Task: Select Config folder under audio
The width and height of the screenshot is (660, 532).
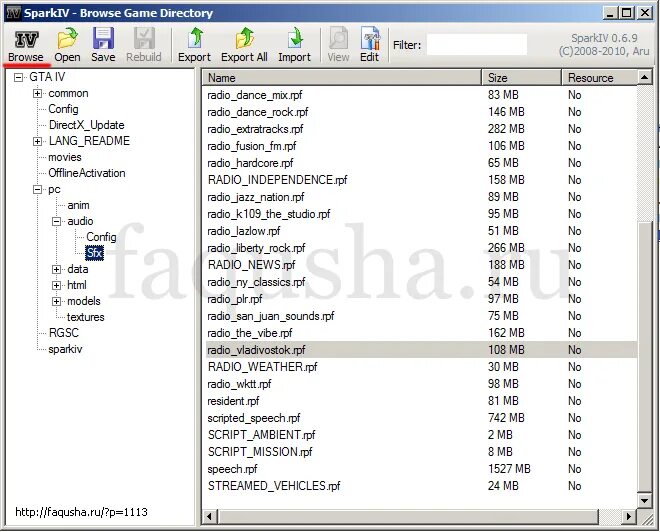Action: 101,237
